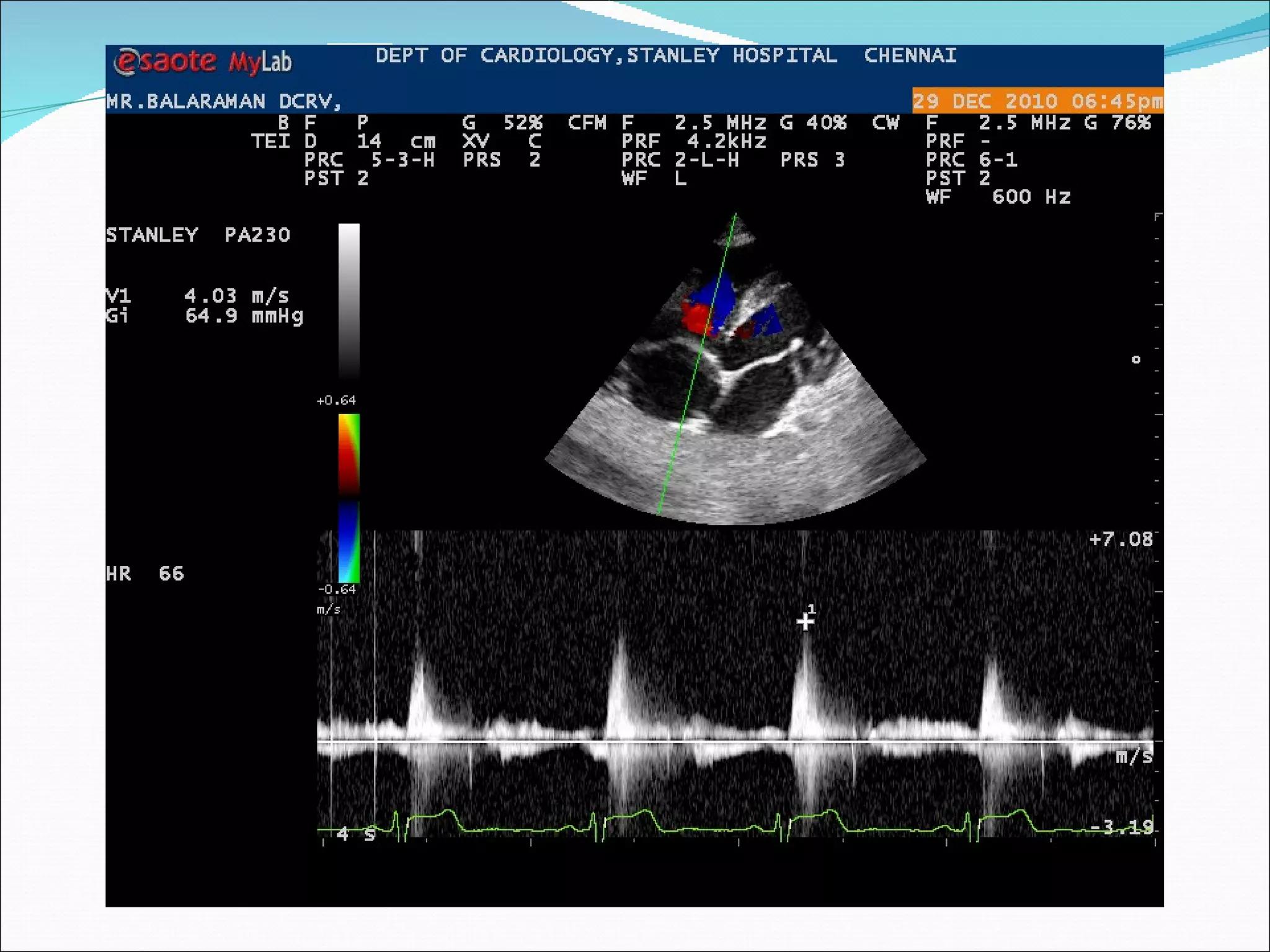Image resolution: width=1270 pixels, height=952 pixels.
Task: Click the -3.19 velocity scale label
Action: 1121,827
